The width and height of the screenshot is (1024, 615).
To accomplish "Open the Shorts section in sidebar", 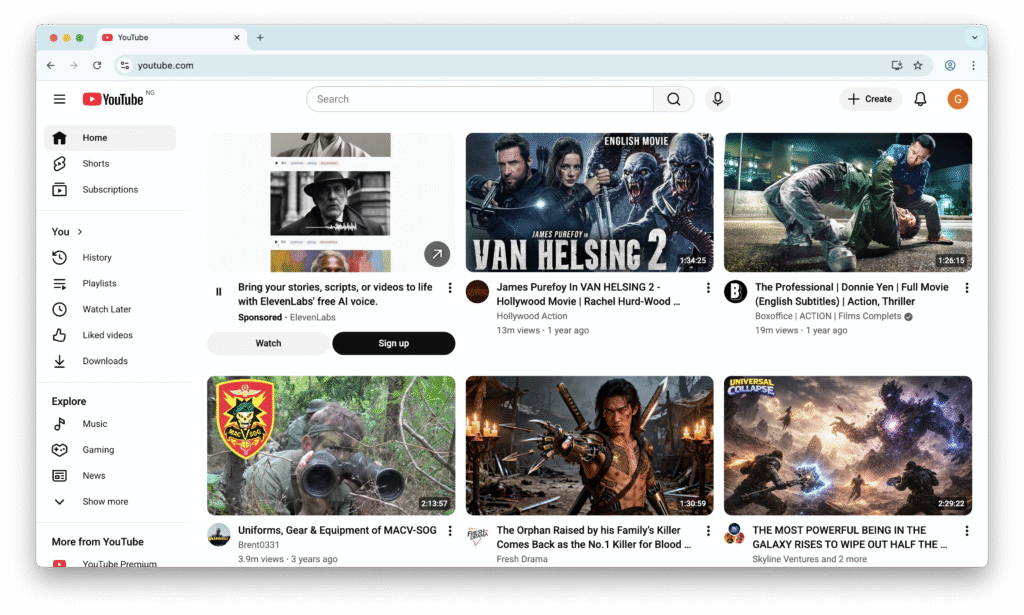I will (96, 164).
